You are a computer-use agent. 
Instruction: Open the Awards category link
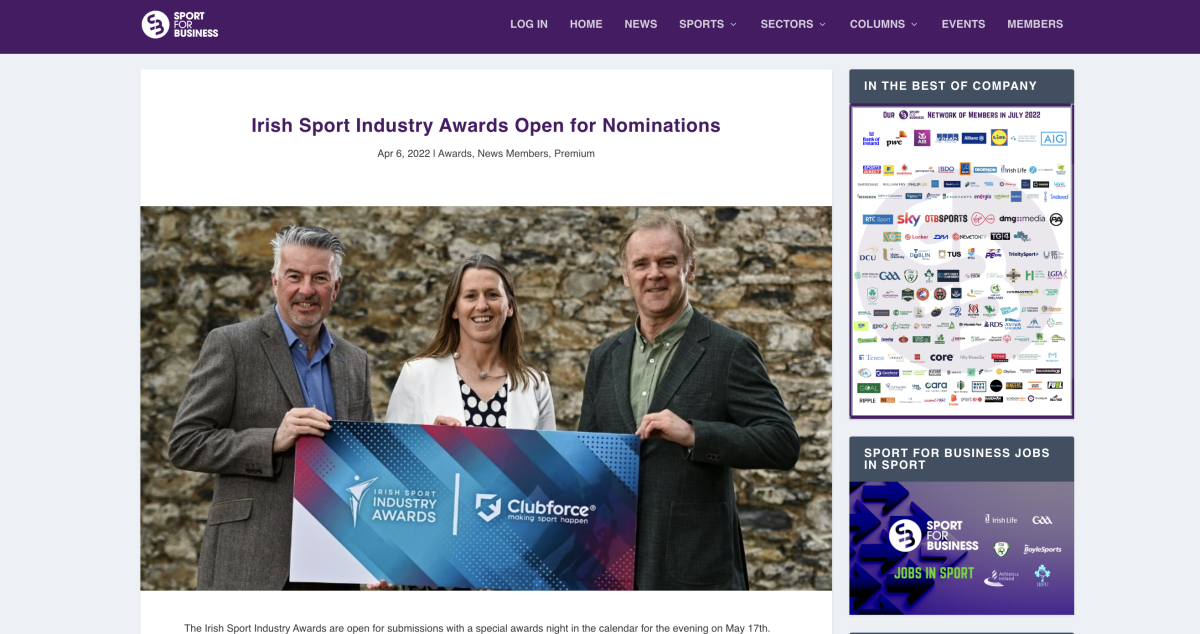(454, 154)
